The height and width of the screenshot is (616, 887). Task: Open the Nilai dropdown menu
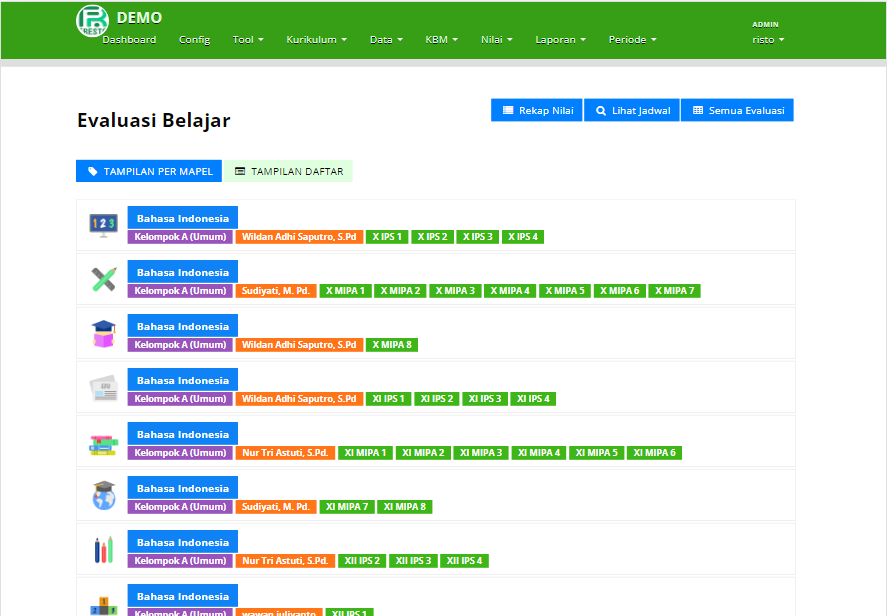(495, 40)
